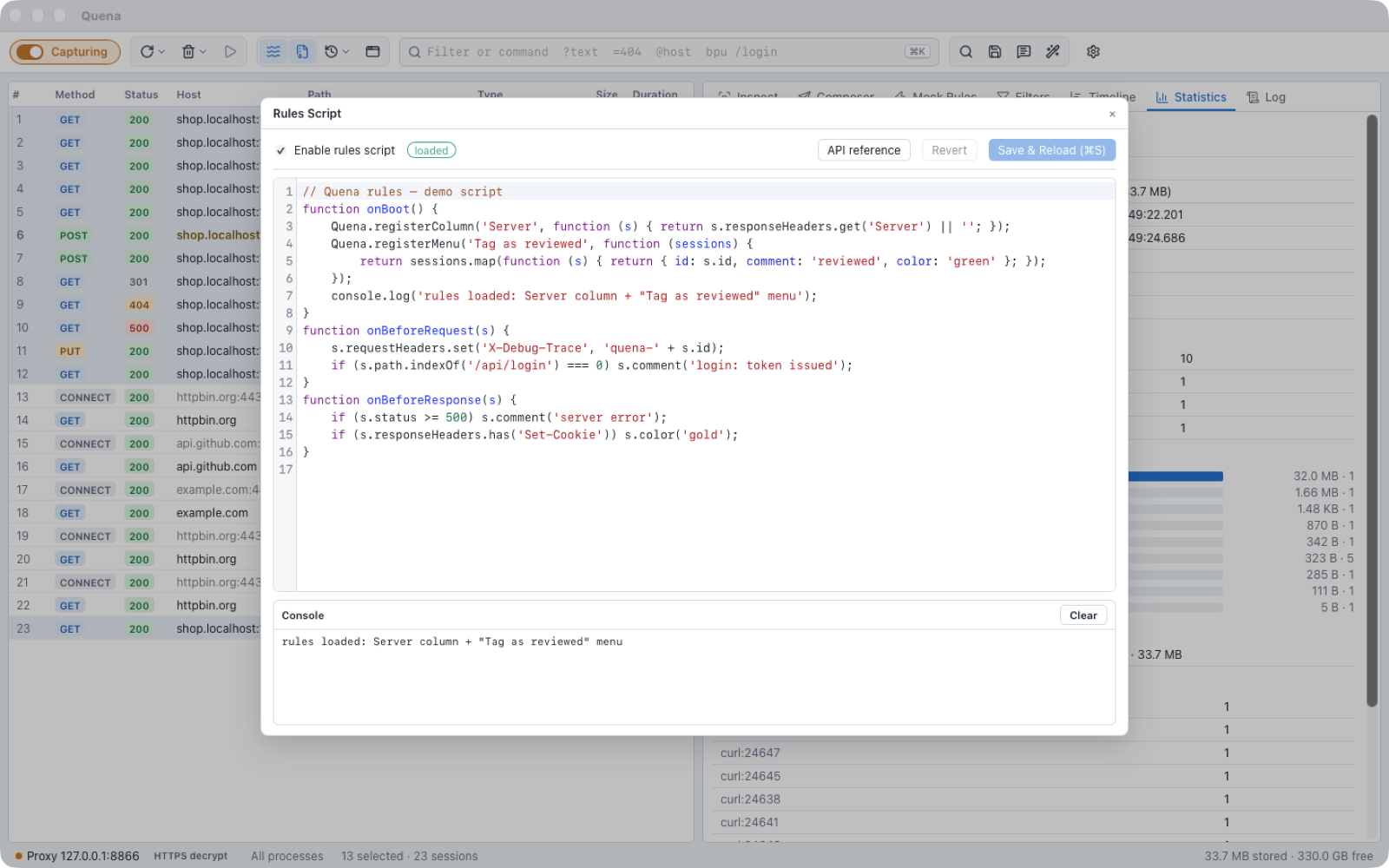Viewport: 1389px width, 868px height.
Task: Select session row 9 with status 404
Action: (x=135, y=305)
